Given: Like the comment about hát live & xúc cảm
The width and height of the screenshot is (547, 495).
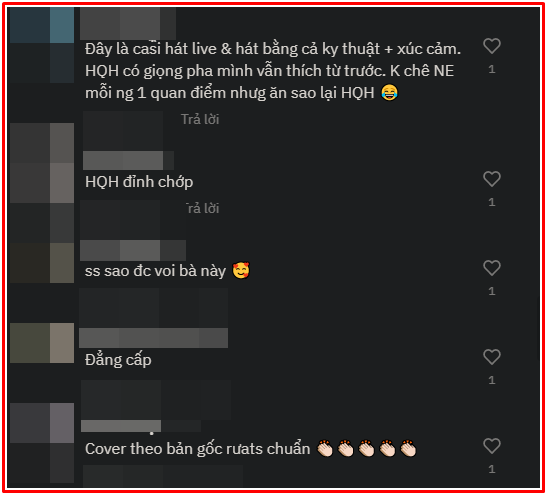Looking at the screenshot, I should pos(492,46).
